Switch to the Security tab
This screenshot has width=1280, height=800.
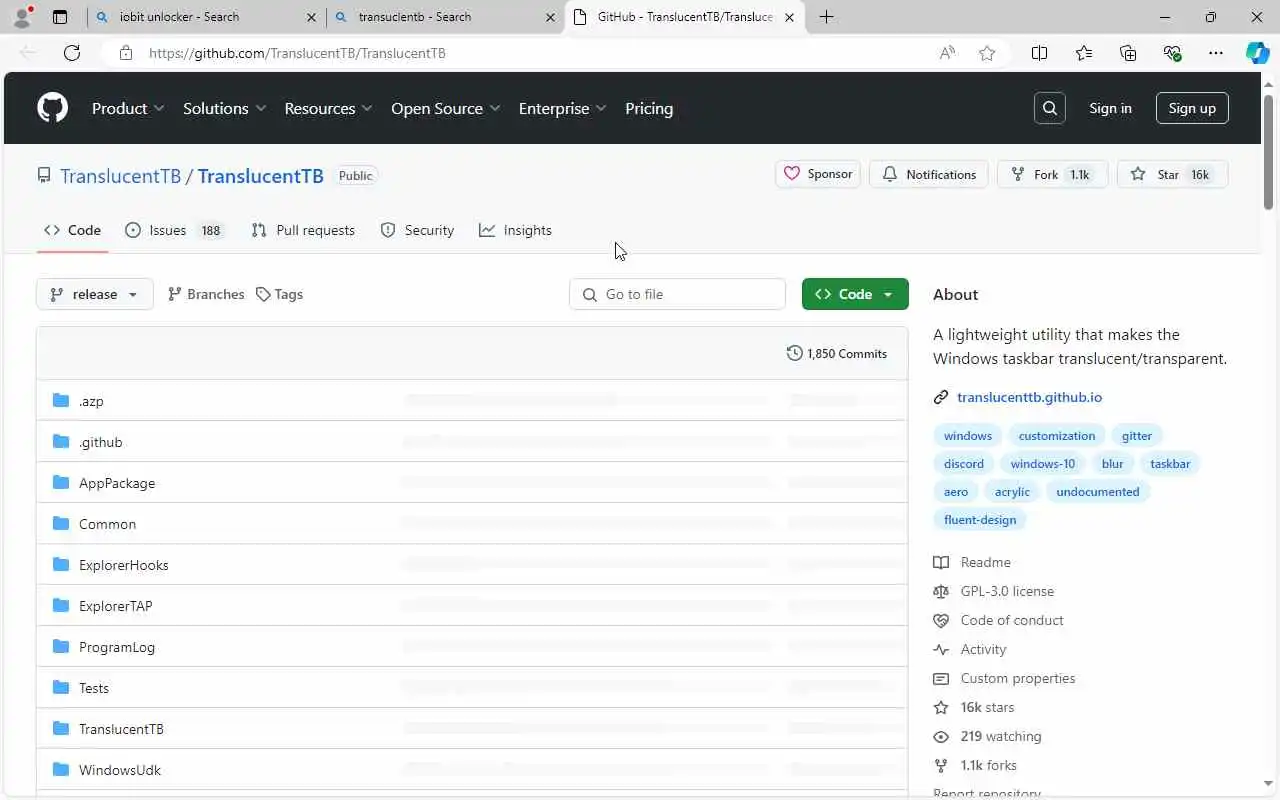pyautogui.click(x=417, y=230)
